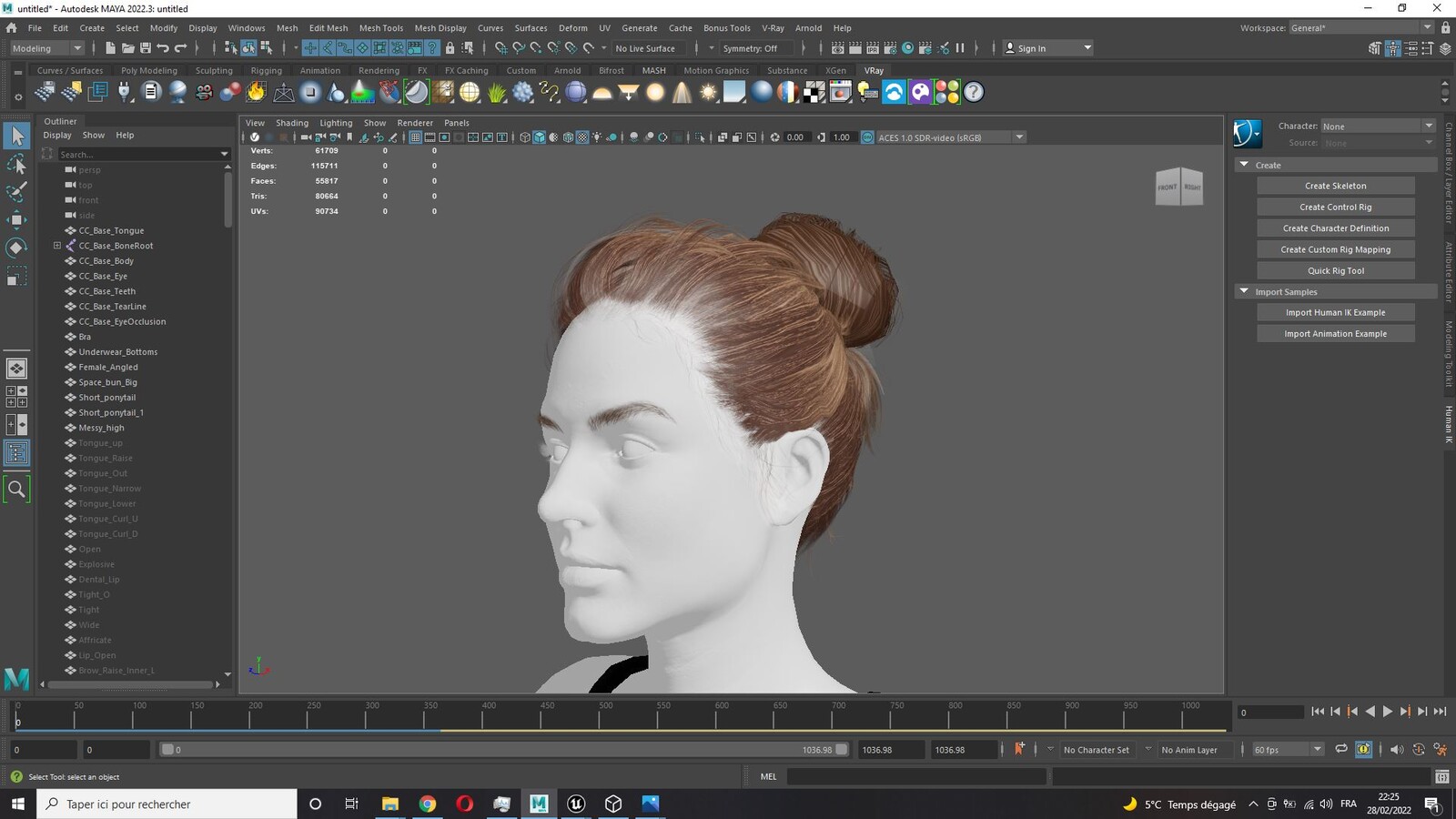Screen dimensions: 1456x819
Task: Switch to the XGen shelf tab
Action: point(835,70)
